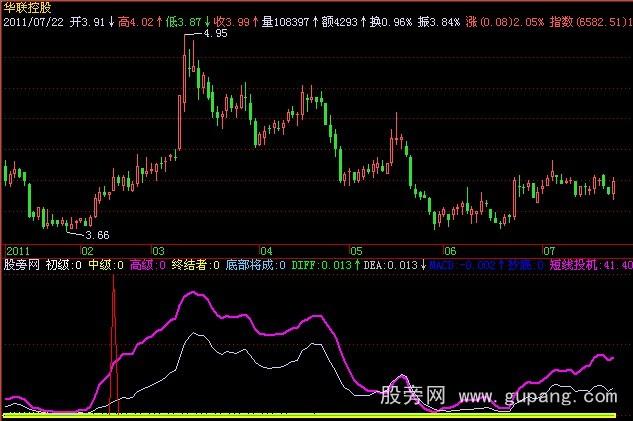633x421 pixels.
Task: Click the yellow 终结者:0 indicator value
Action: pos(196,265)
